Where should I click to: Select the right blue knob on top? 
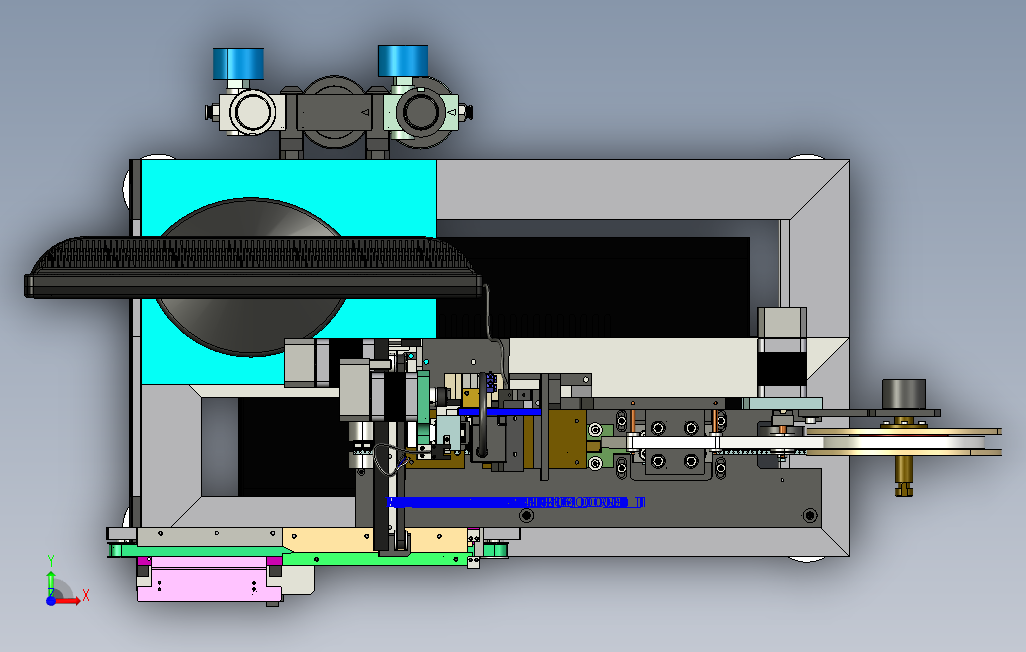pos(403,61)
